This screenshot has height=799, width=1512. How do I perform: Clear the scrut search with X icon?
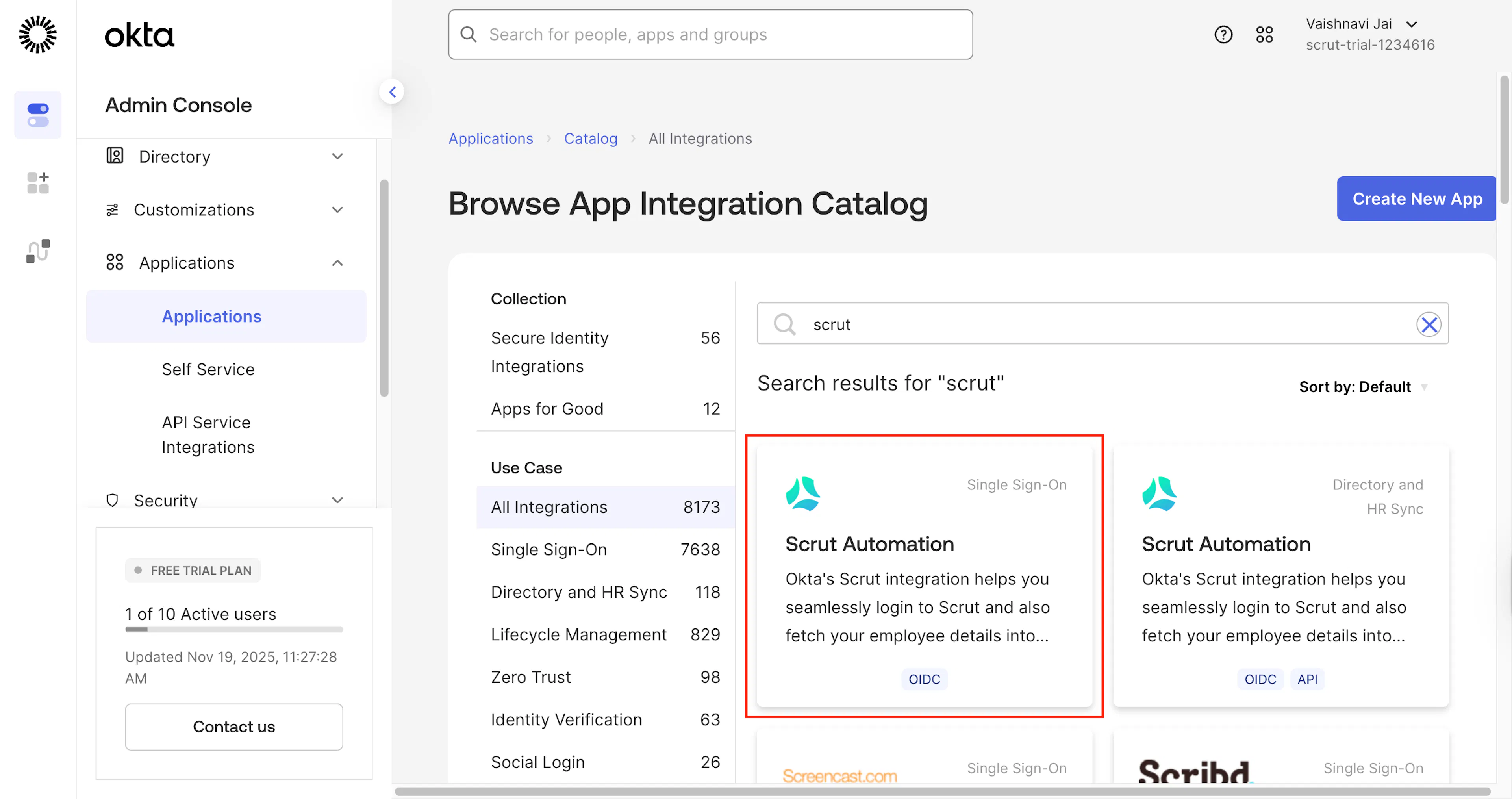point(1429,324)
